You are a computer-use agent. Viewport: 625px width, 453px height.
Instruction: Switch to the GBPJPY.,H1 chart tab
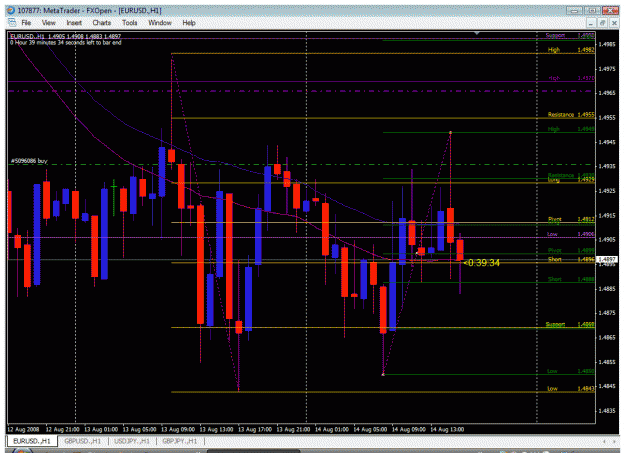180,441
